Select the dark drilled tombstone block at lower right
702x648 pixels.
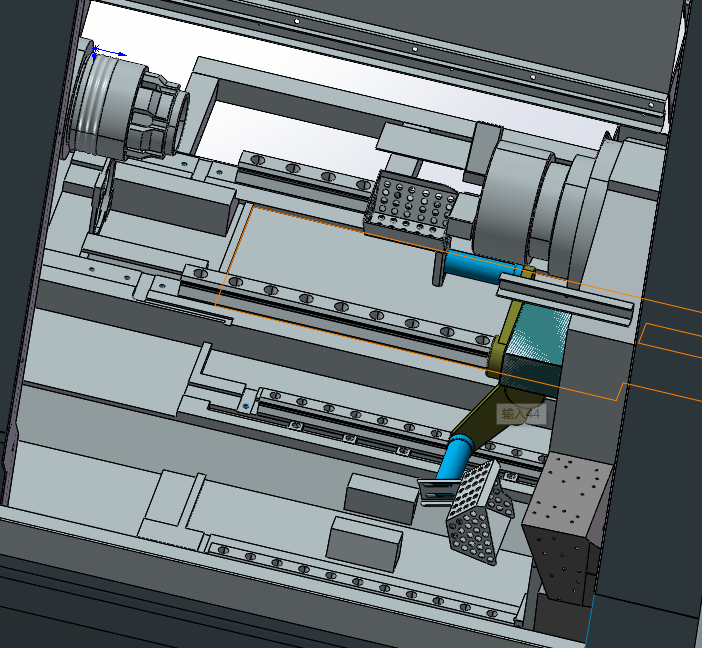tap(566, 528)
